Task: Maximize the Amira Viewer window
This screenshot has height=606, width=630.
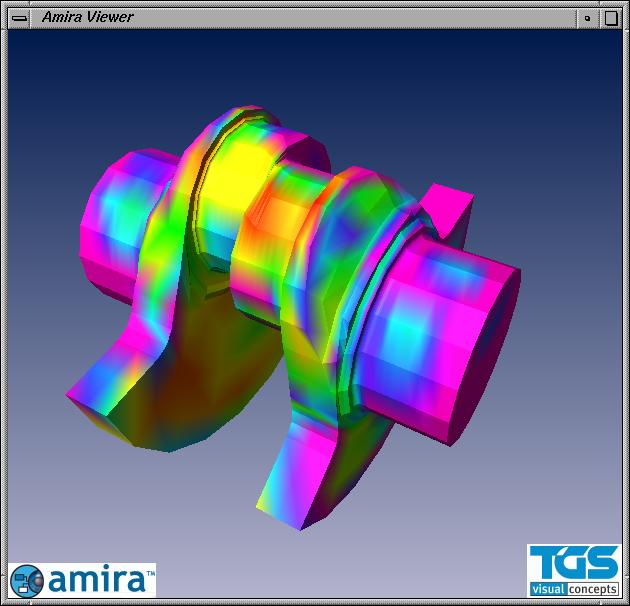Action: [610, 18]
